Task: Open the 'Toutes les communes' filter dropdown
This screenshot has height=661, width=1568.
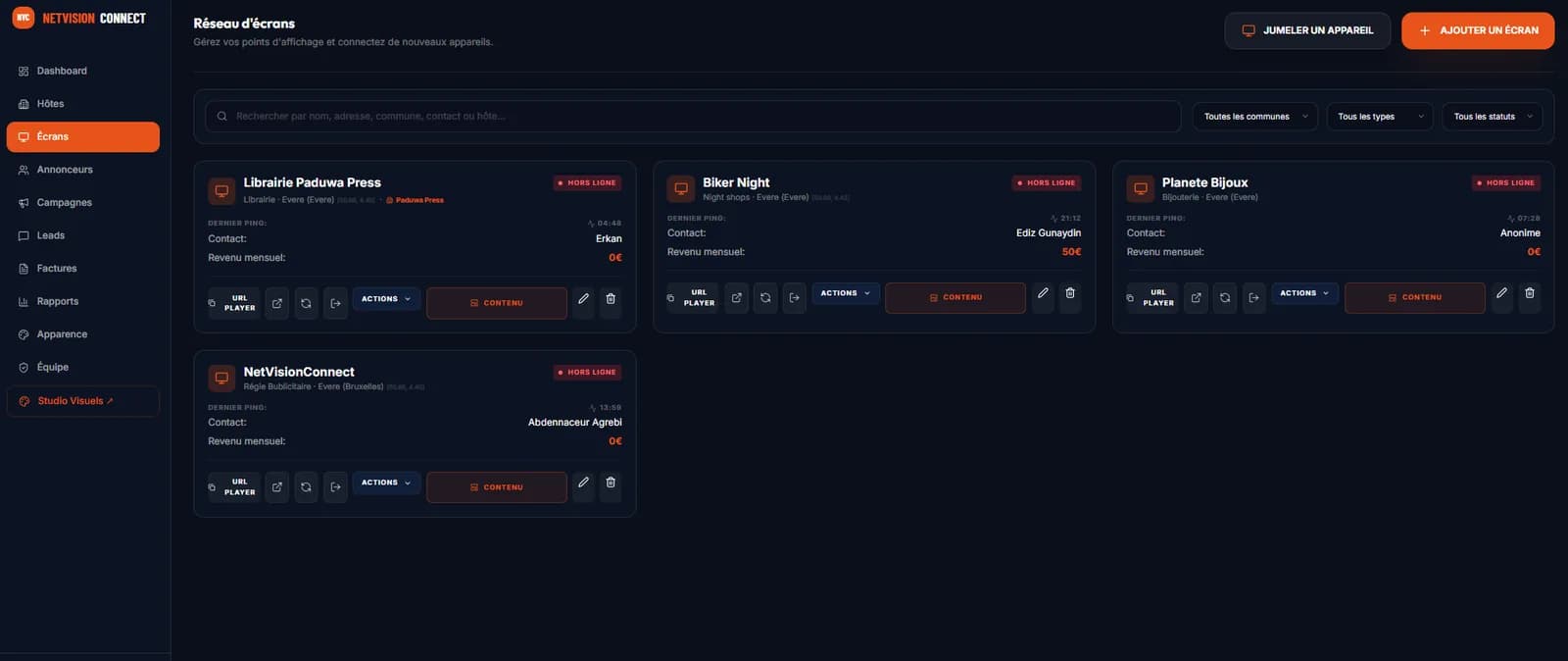Action: click(1254, 117)
